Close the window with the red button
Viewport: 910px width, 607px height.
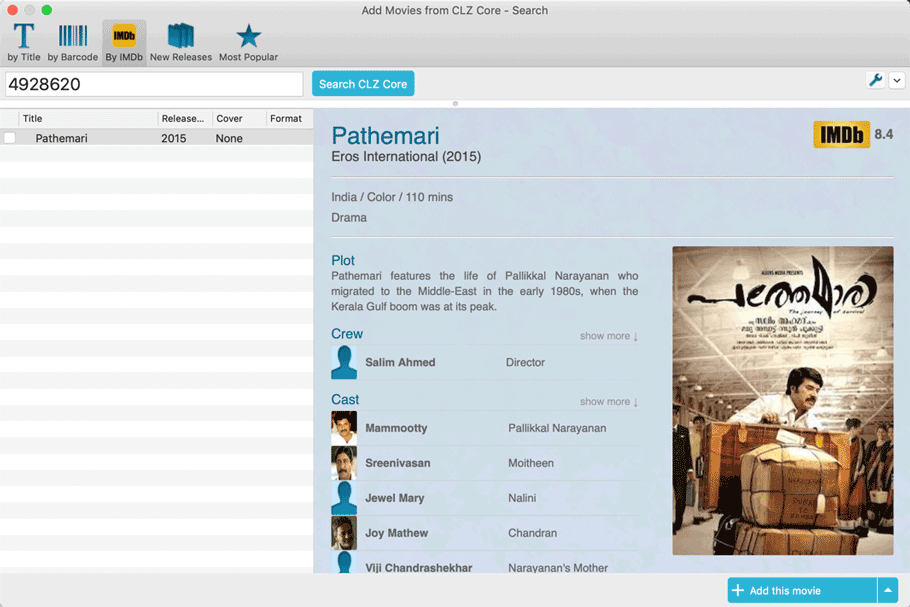[x=12, y=10]
